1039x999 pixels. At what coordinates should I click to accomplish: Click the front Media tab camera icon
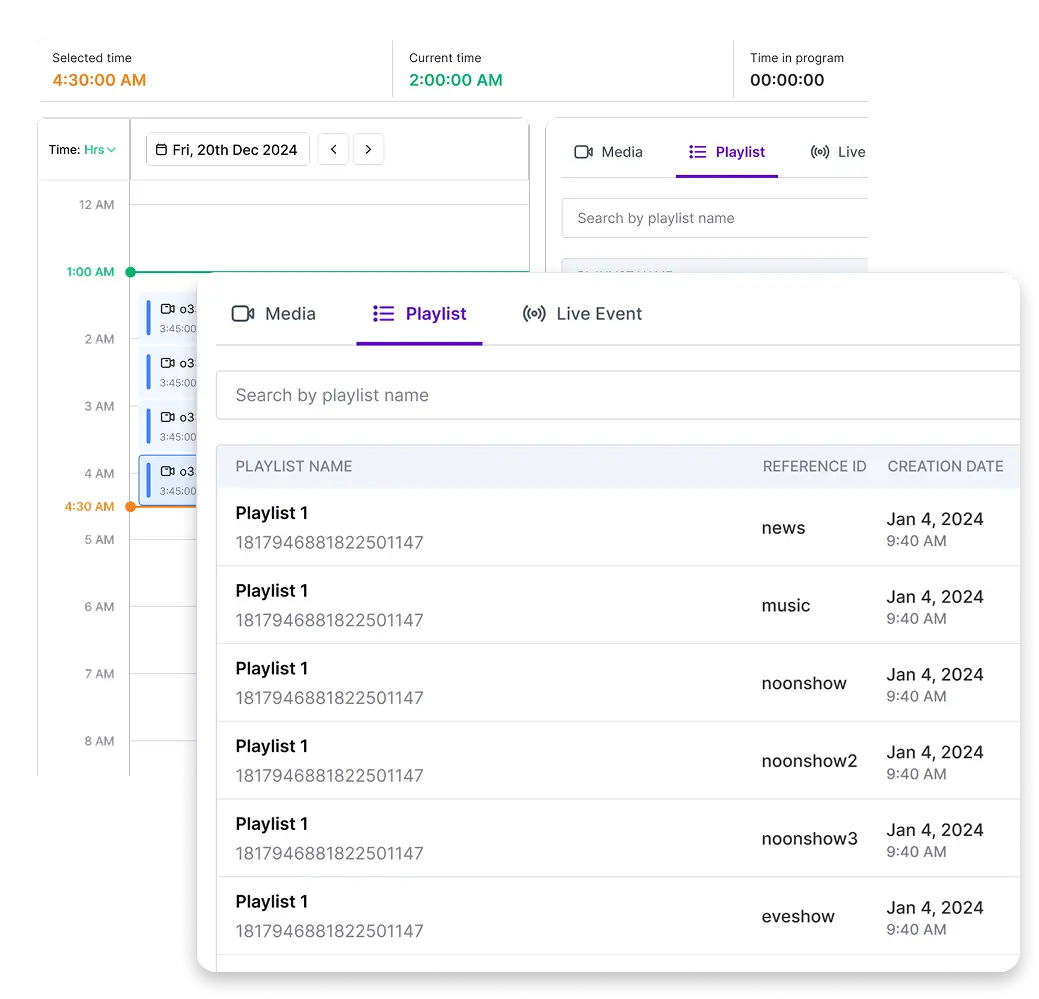coord(243,313)
